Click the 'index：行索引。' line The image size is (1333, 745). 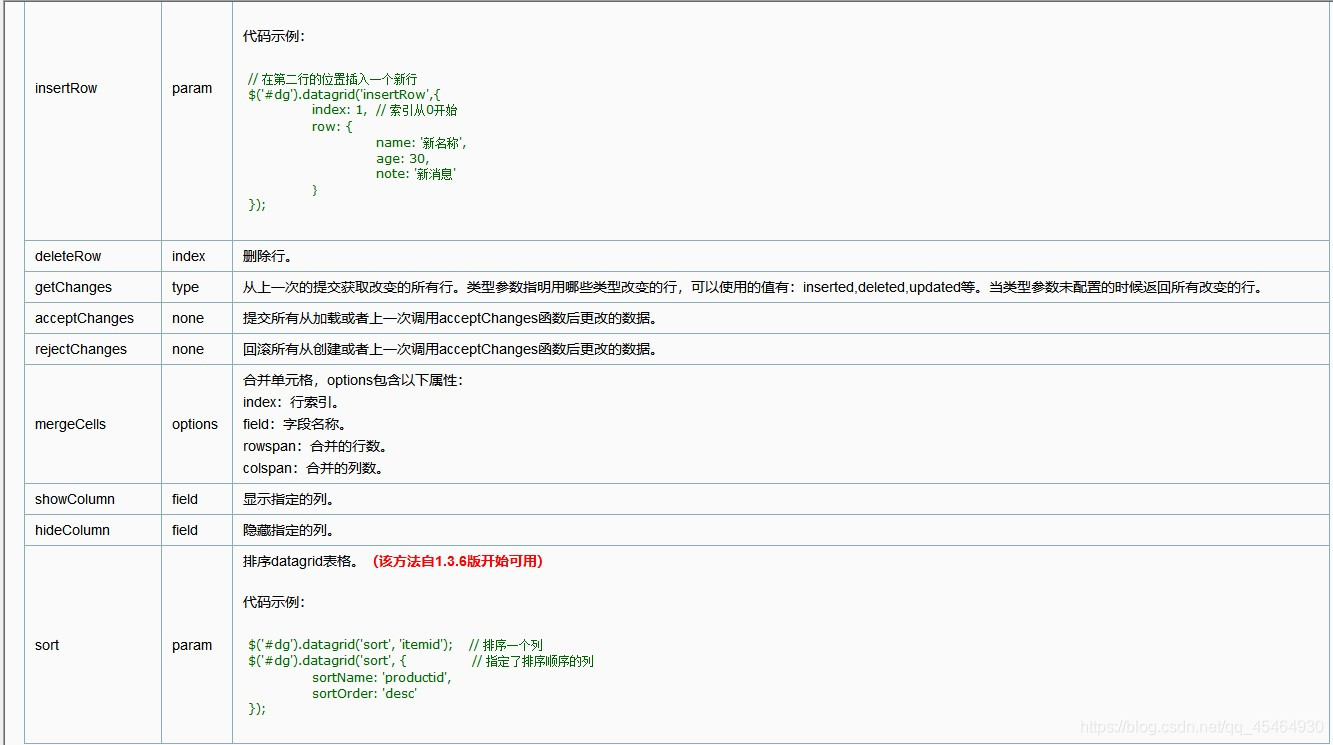coord(291,402)
